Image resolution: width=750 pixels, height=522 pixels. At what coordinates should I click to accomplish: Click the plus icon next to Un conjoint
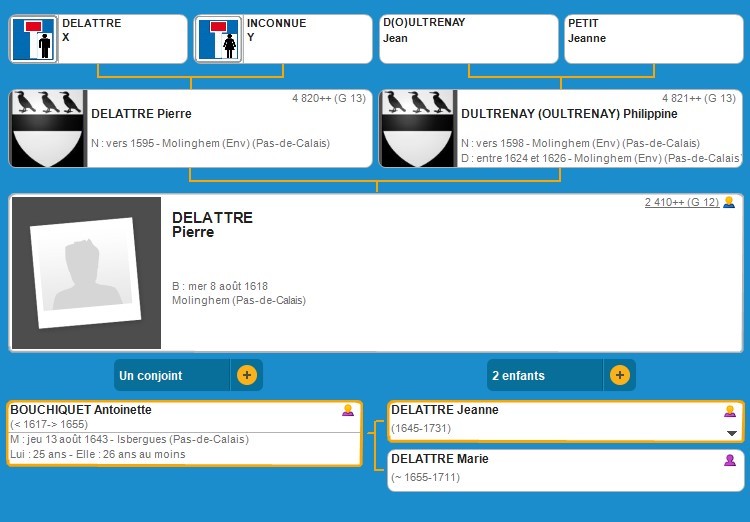point(246,375)
